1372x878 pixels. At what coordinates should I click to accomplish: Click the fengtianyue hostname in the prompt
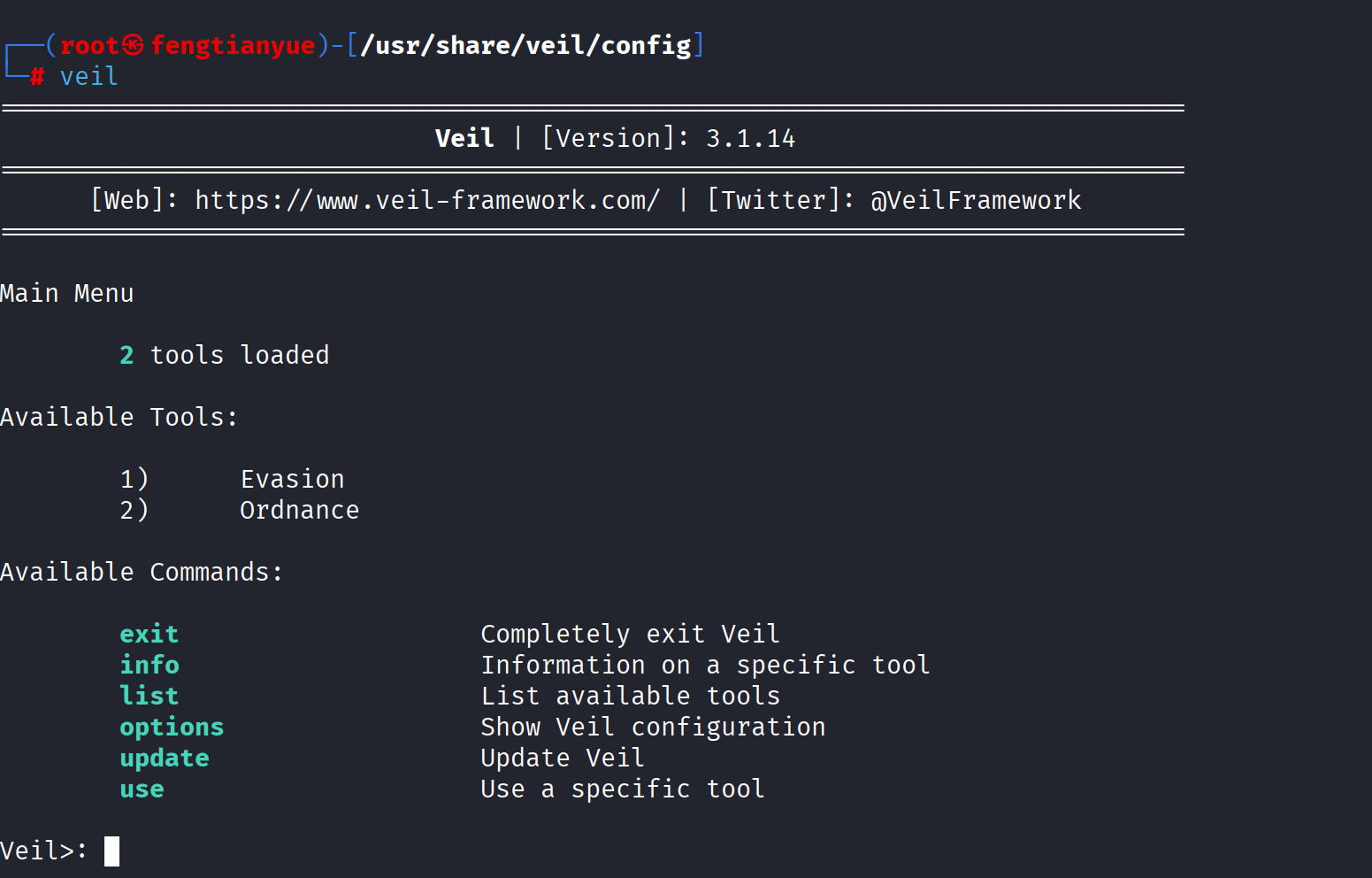[x=233, y=45]
